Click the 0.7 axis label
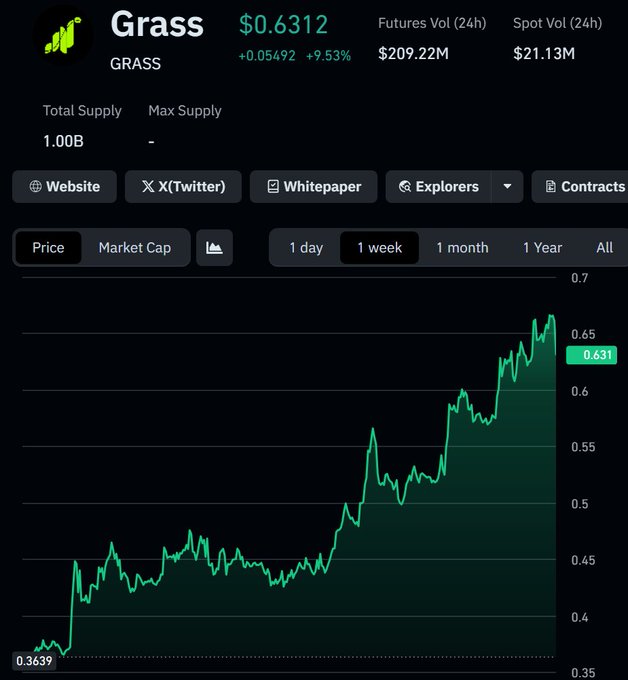 tap(579, 278)
